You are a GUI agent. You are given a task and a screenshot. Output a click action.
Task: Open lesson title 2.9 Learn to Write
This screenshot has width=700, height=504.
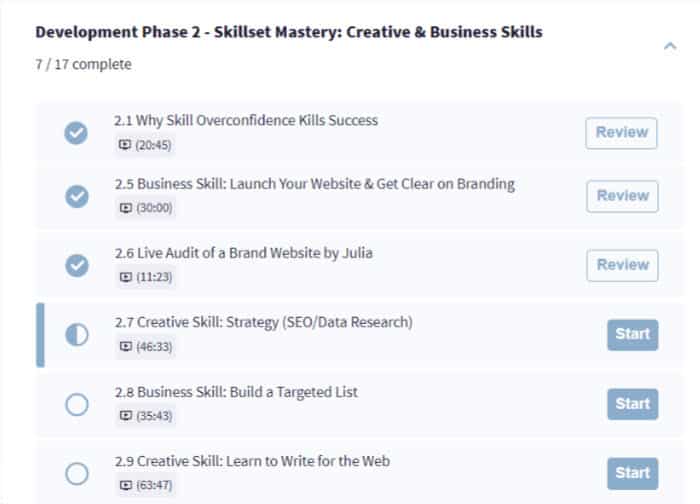pyautogui.click(x=251, y=461)
